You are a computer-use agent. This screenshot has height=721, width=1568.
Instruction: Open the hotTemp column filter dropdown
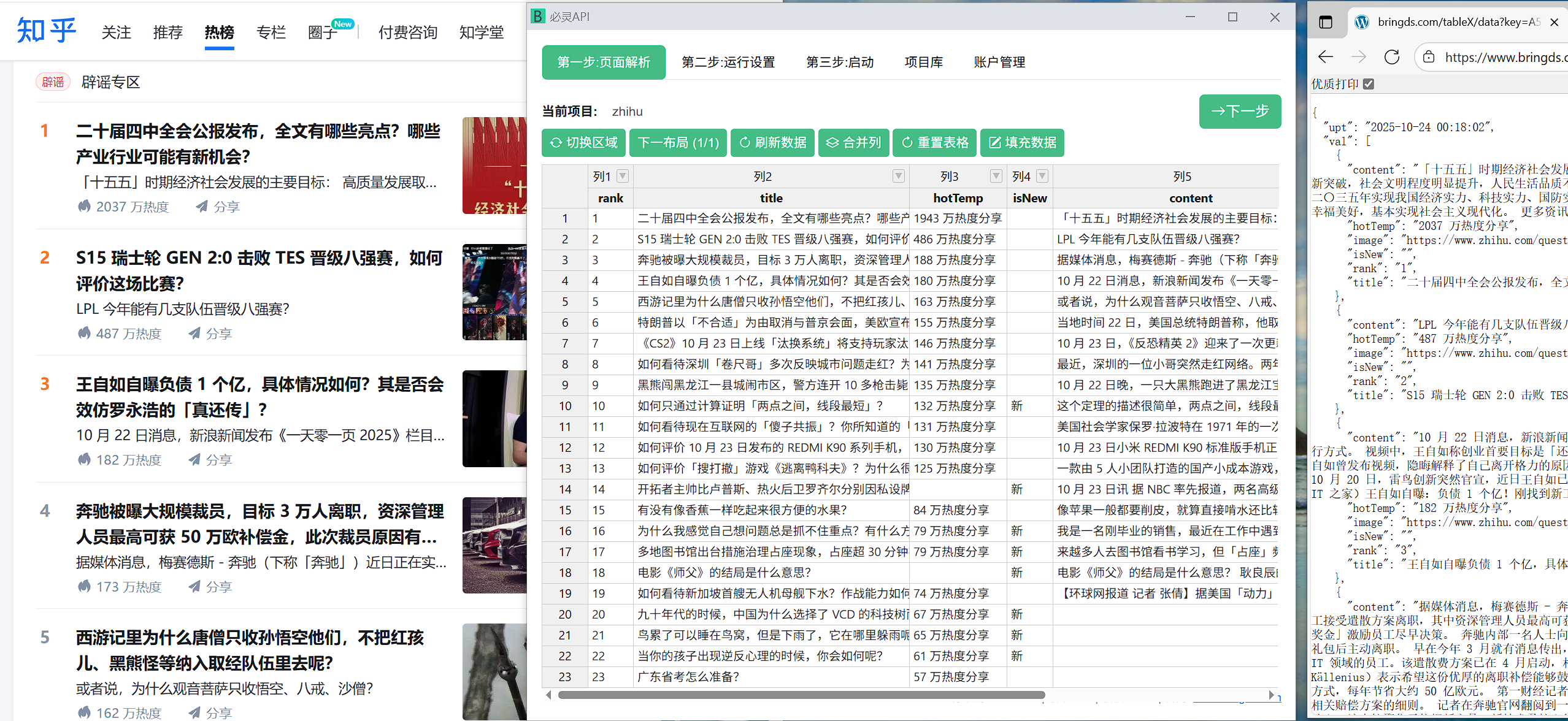tap(995, 176)
